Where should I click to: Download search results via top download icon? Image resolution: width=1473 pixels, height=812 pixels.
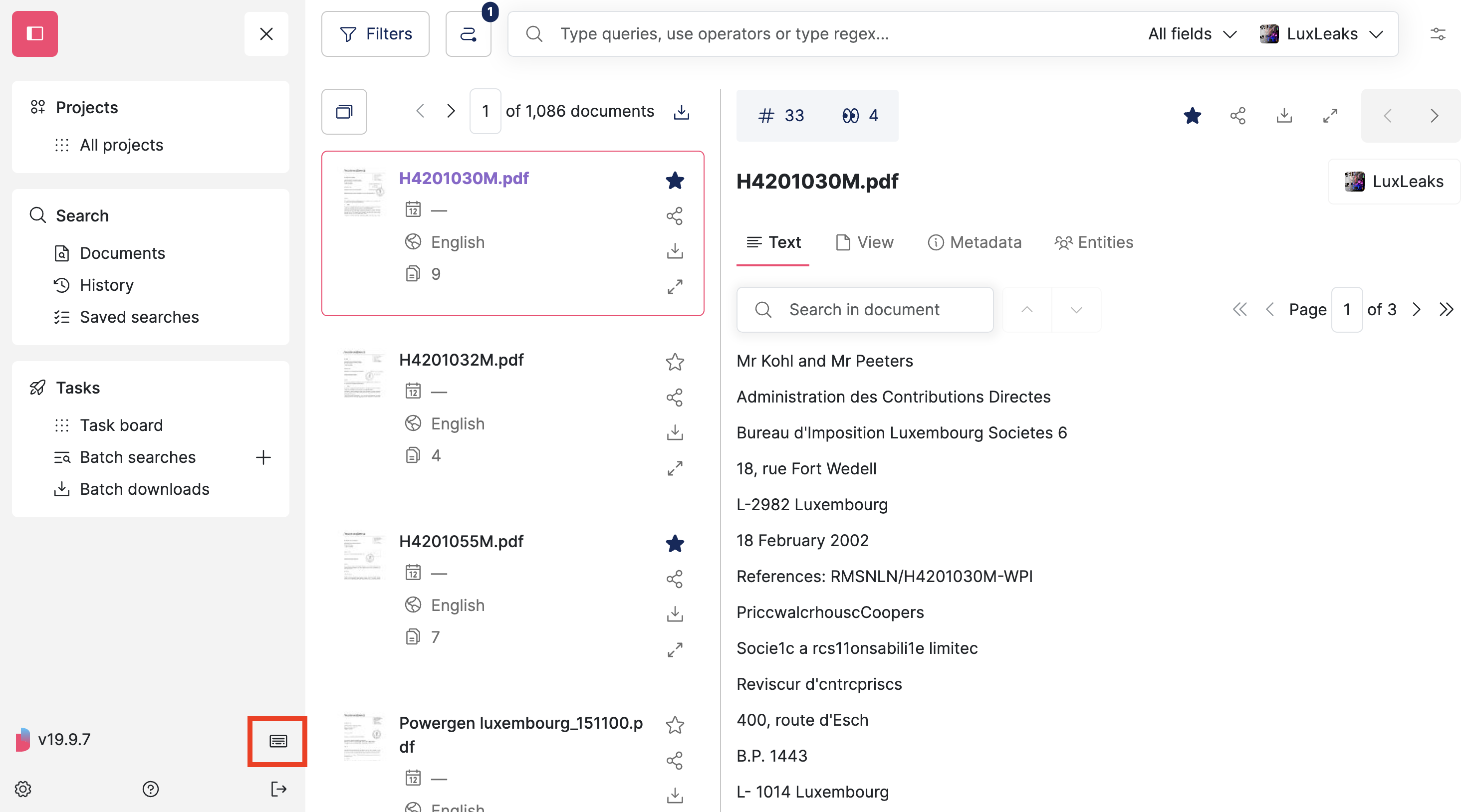(681, 111)
